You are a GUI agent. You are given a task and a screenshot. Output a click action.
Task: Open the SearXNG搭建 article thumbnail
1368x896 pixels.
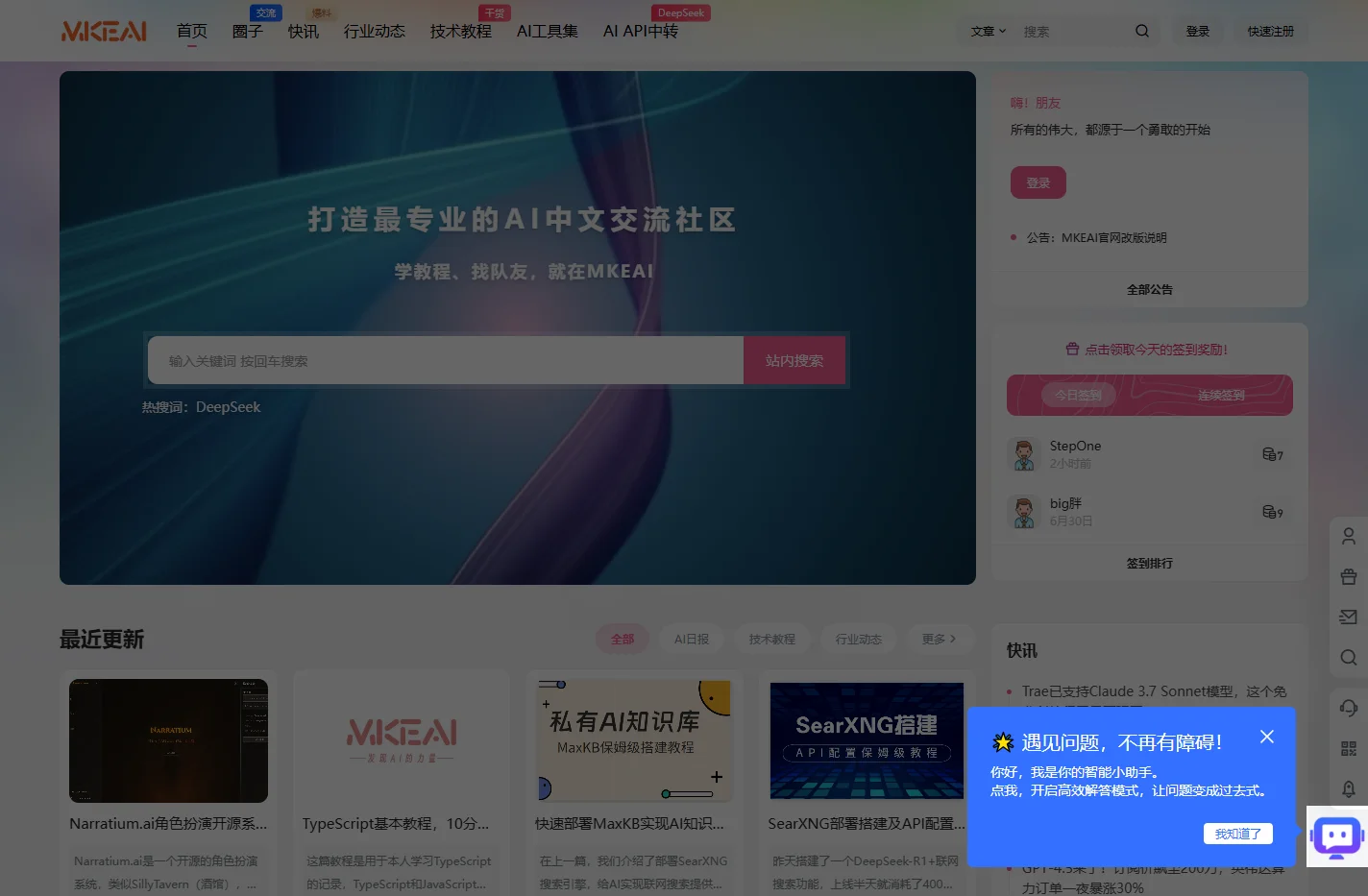point(867,740)
